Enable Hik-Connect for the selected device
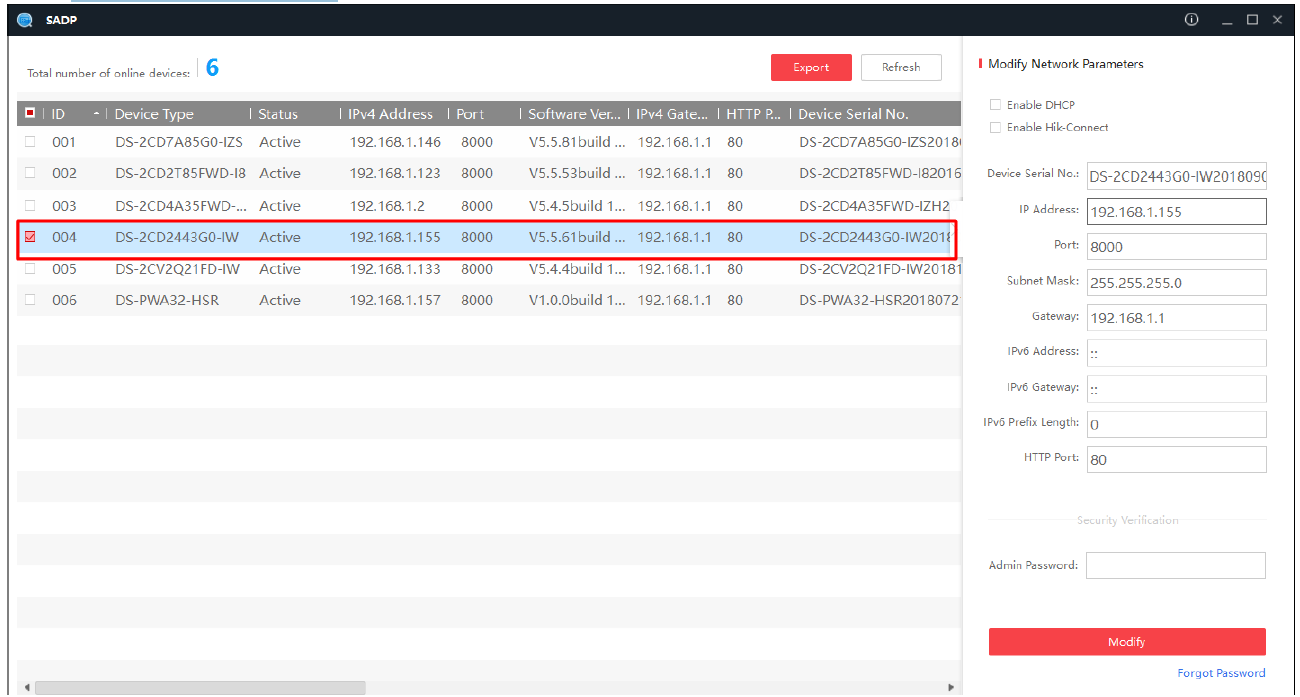This screenshot has width=1300, height=697. pyautogui.click(x=995, y=127)
